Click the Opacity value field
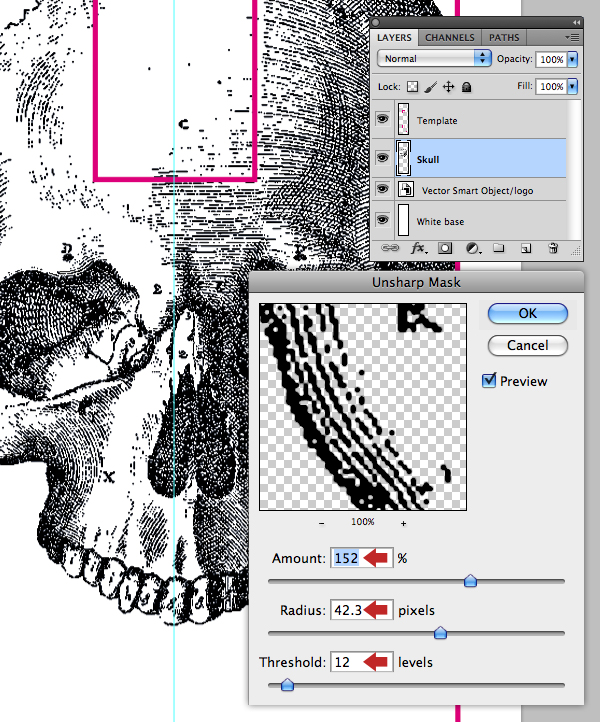600x722 pixels. point(551,59)
